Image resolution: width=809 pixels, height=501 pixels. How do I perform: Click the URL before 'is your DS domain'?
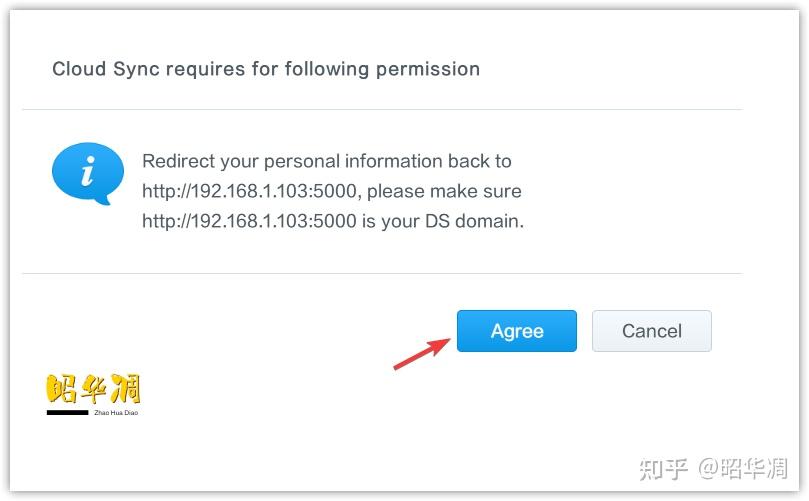pyautogui.click(x=249, y=221)
